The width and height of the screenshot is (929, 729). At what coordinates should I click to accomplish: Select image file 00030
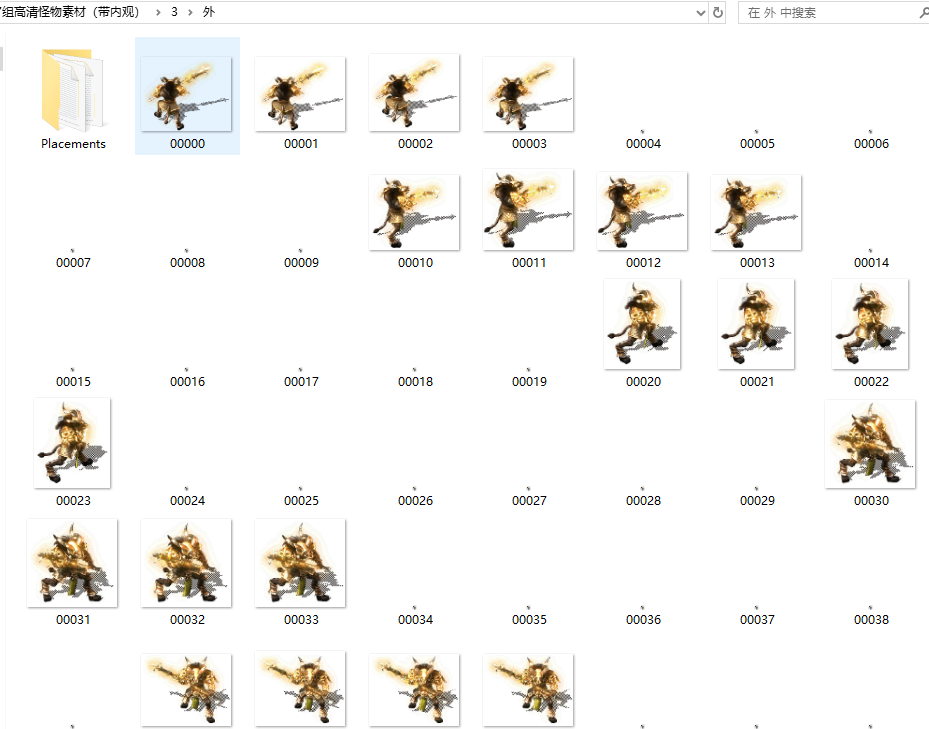[870, 444]
